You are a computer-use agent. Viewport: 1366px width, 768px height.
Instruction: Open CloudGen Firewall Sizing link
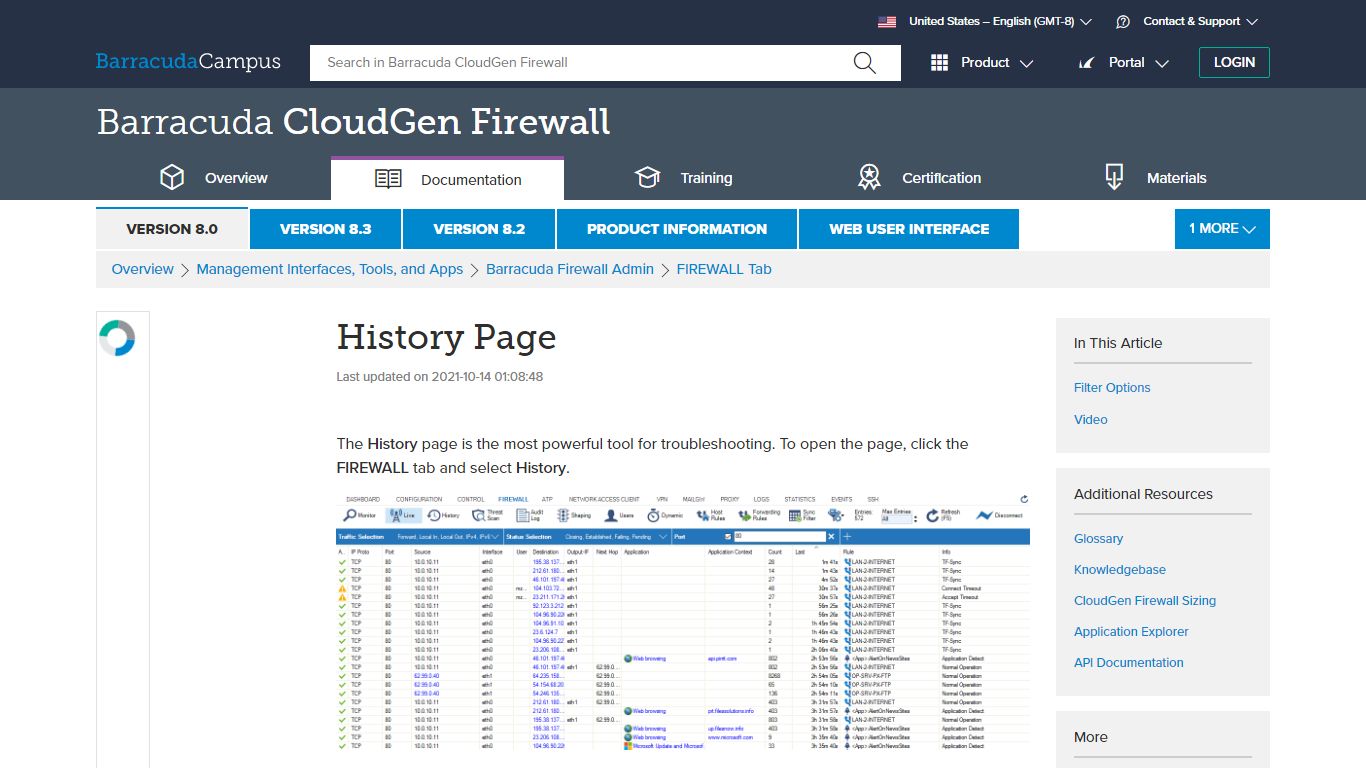point(1145,601)
